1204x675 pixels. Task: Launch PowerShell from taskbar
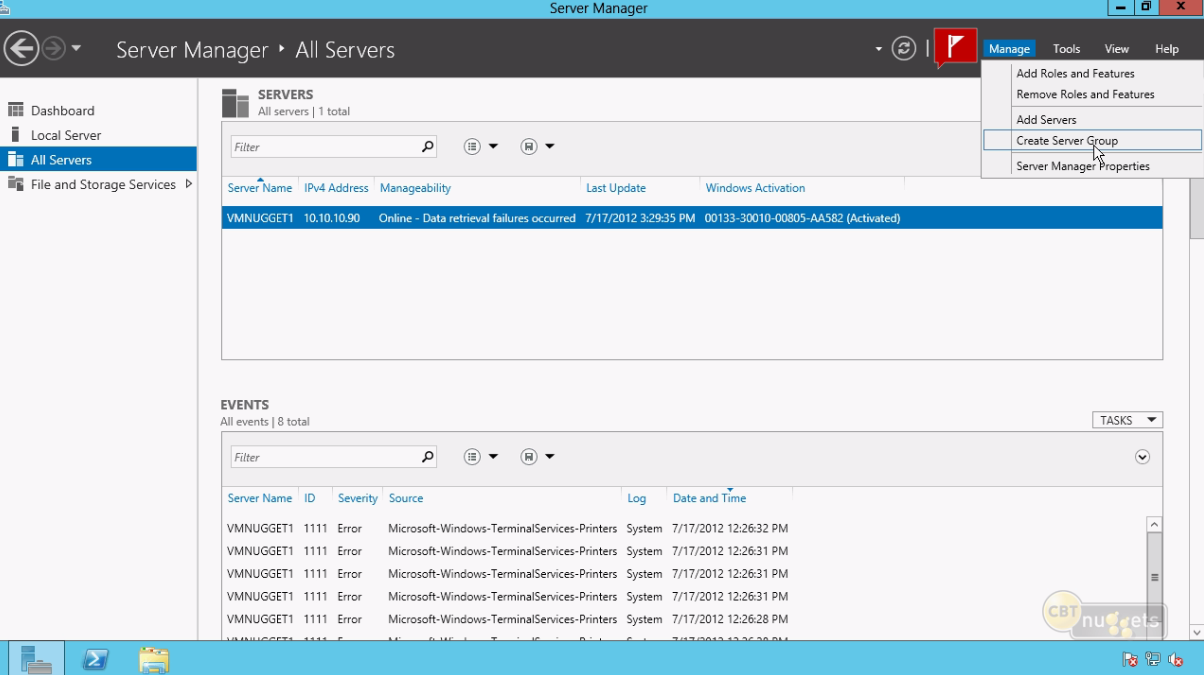(x=96, y=659)
